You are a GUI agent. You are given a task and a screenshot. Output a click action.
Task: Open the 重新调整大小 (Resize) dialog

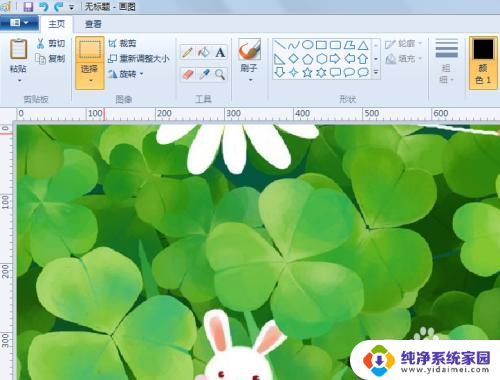click(139, 59)
